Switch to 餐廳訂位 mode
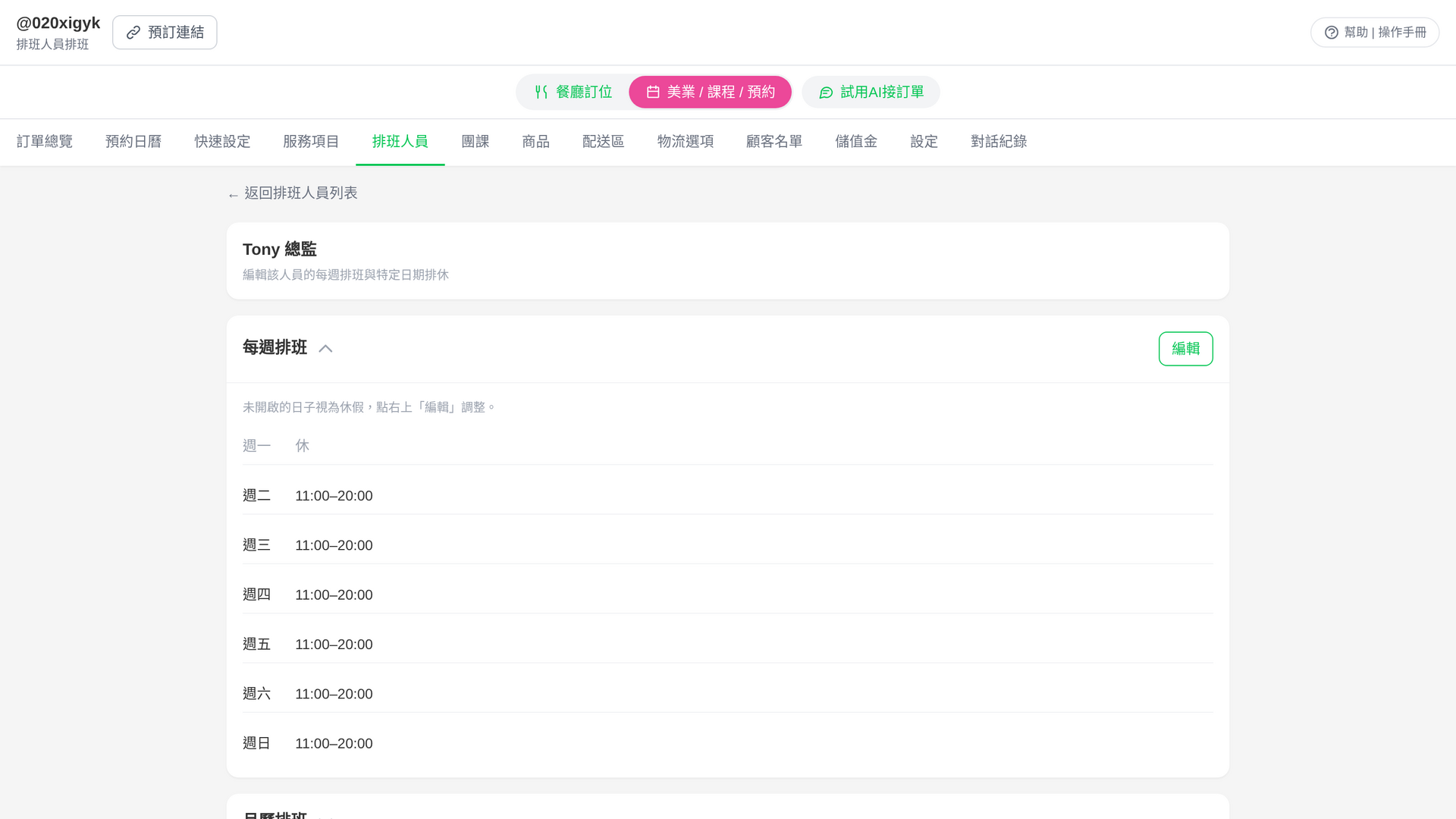The image size is (1456, 819). pyautogui.click(x=573, y=92)
